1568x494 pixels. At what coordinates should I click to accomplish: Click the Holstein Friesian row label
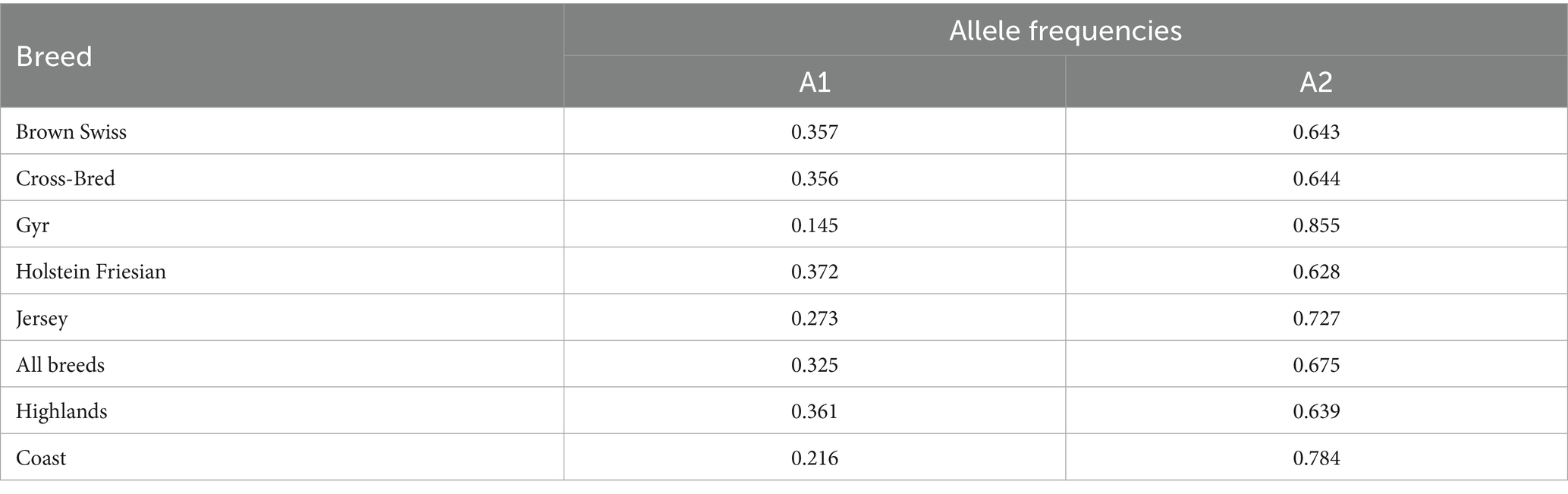point(91,272)
